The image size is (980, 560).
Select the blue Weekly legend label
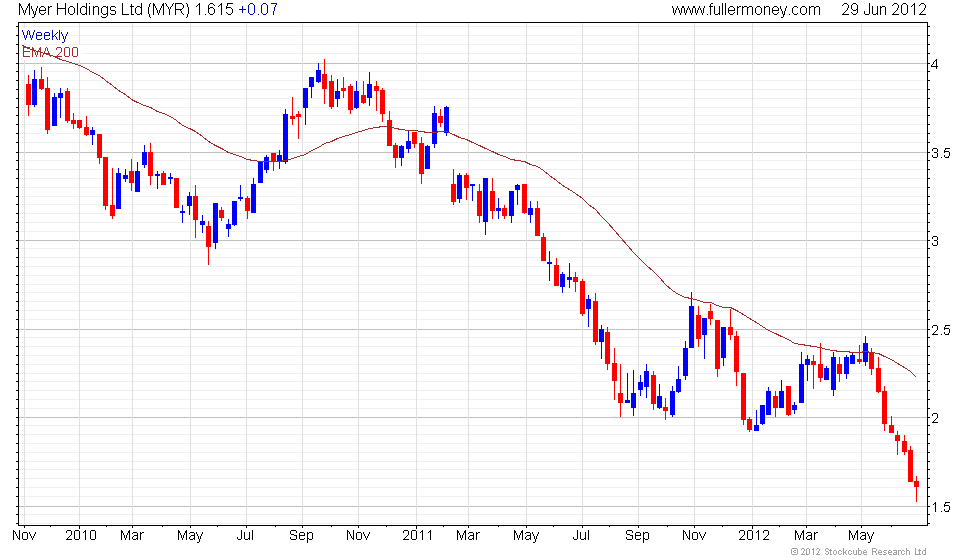point(45,36)
